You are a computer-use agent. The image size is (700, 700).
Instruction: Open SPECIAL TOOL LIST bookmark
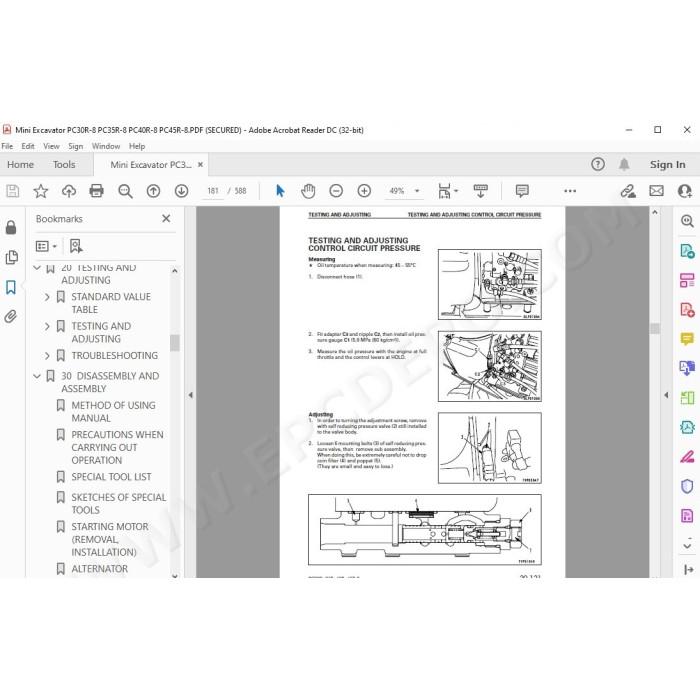pos(111,477)
